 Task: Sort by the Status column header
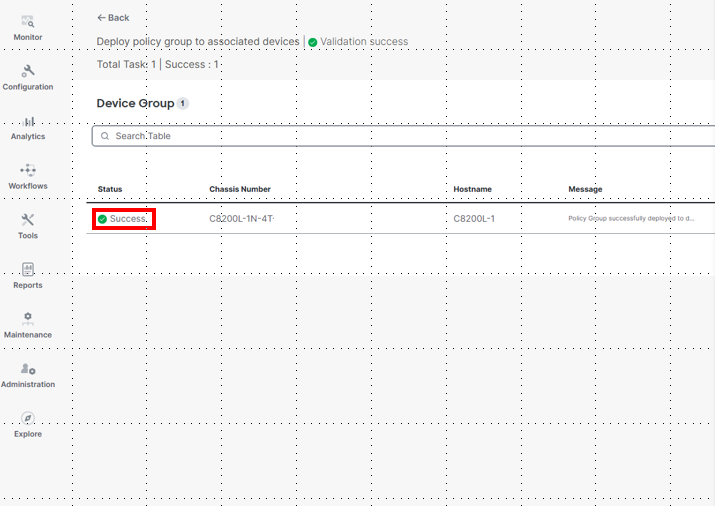click(110, 189)
